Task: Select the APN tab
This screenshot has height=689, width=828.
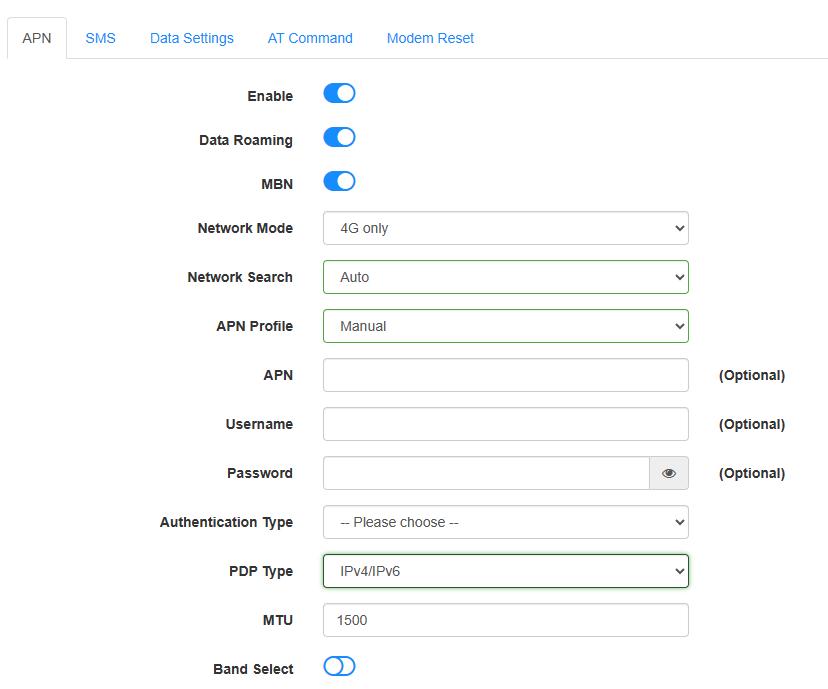Action: point(37,38)
